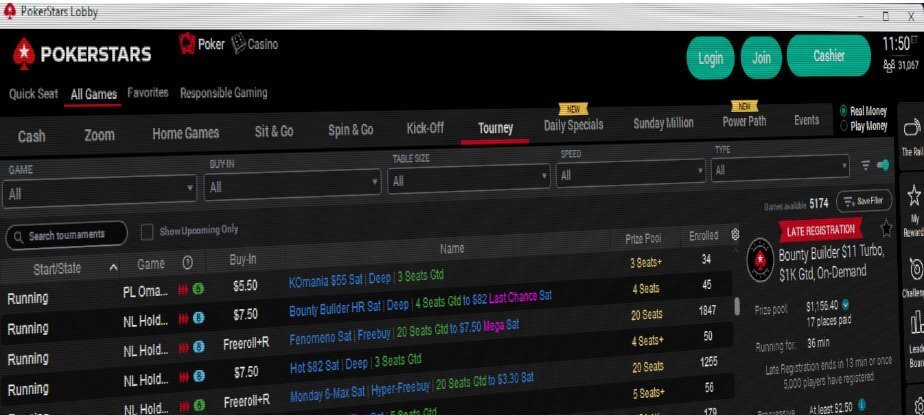The image size is (924, 415).
Task: Click the Bounty Builder tournament logo badge
Action: click(760, 259)
